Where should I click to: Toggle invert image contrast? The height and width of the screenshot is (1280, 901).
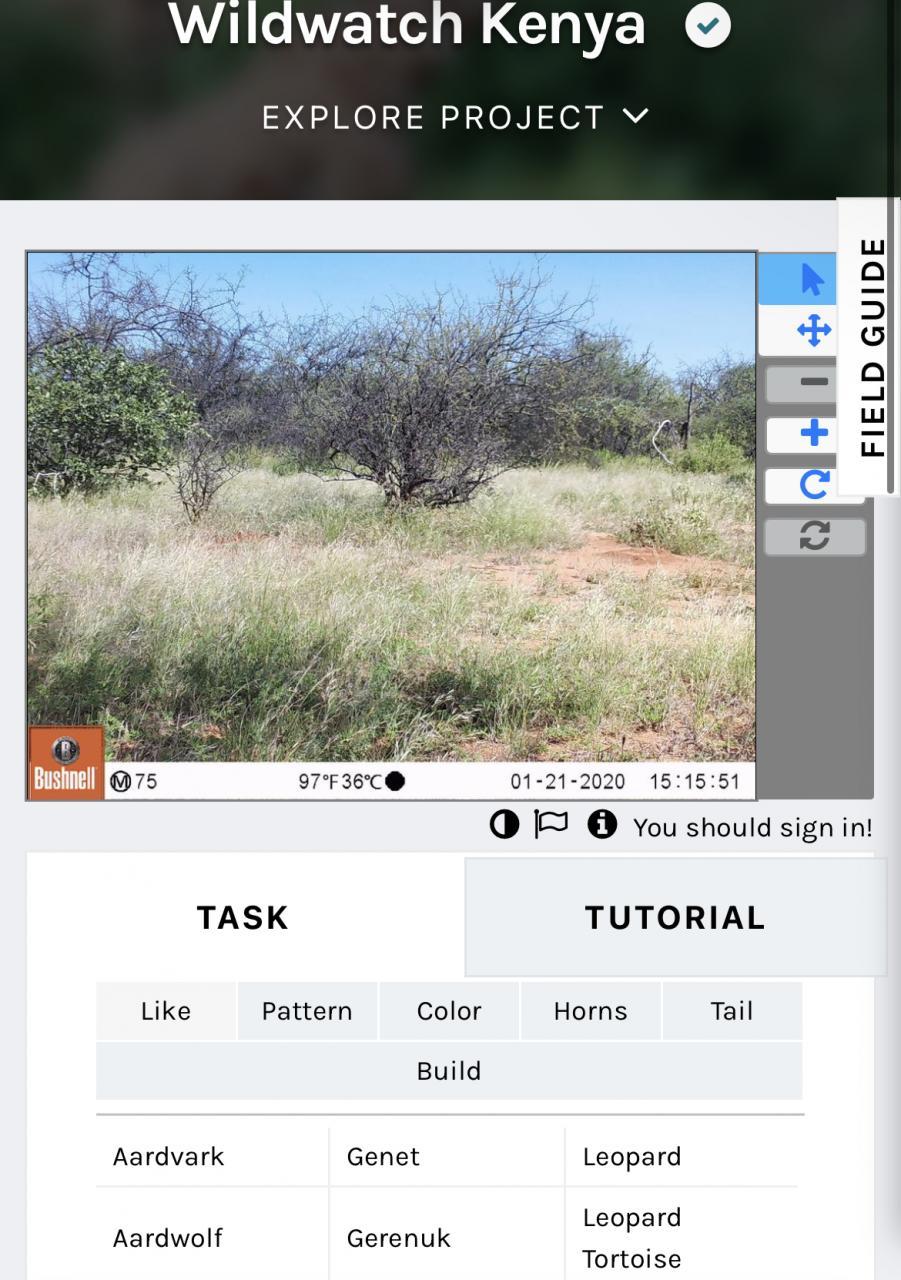[504, 825]
